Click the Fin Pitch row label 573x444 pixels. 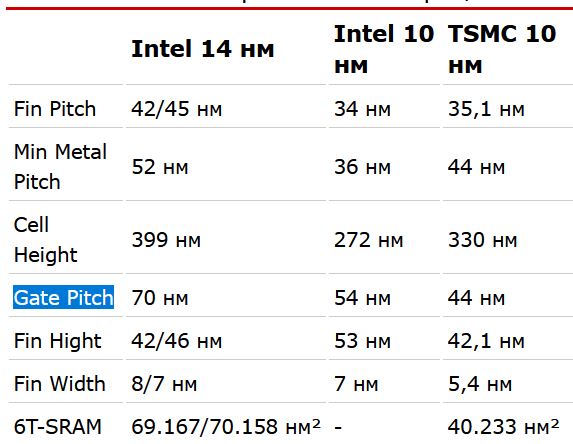(55, 109)
